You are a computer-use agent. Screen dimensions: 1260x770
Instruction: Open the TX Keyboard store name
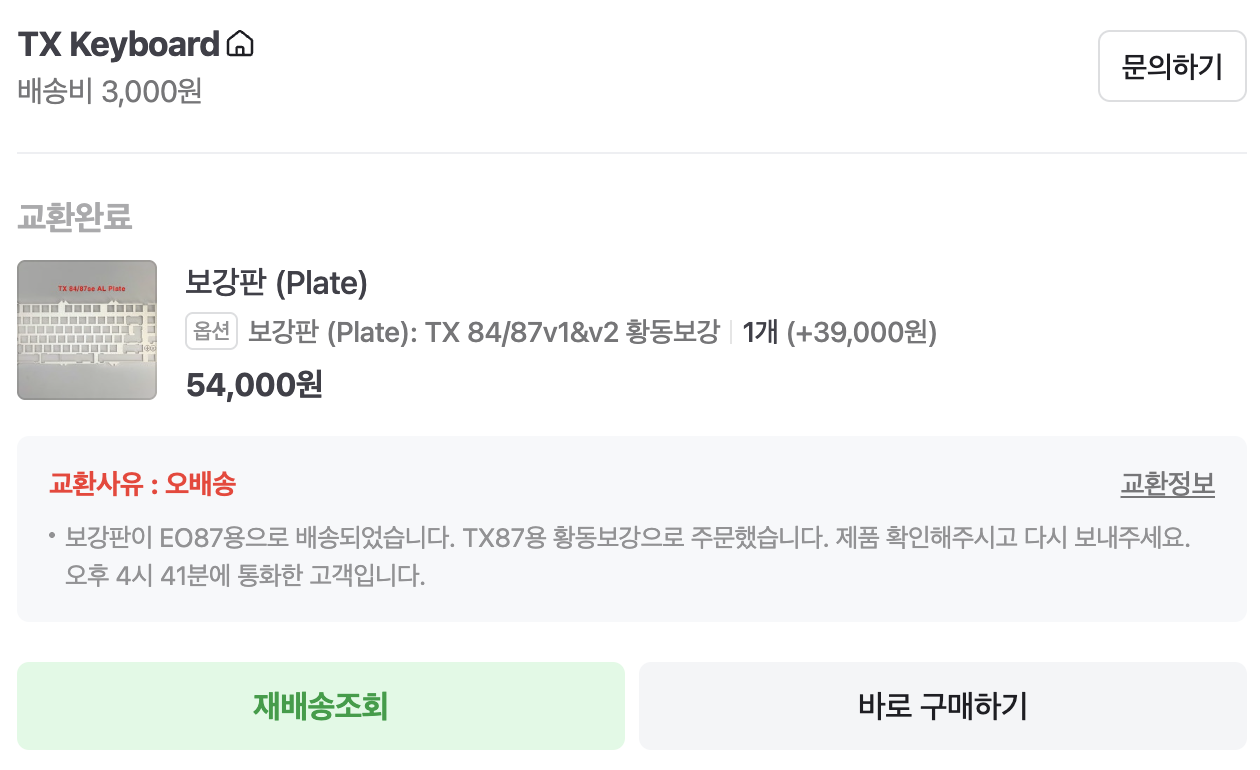click(x=118, y=45)
